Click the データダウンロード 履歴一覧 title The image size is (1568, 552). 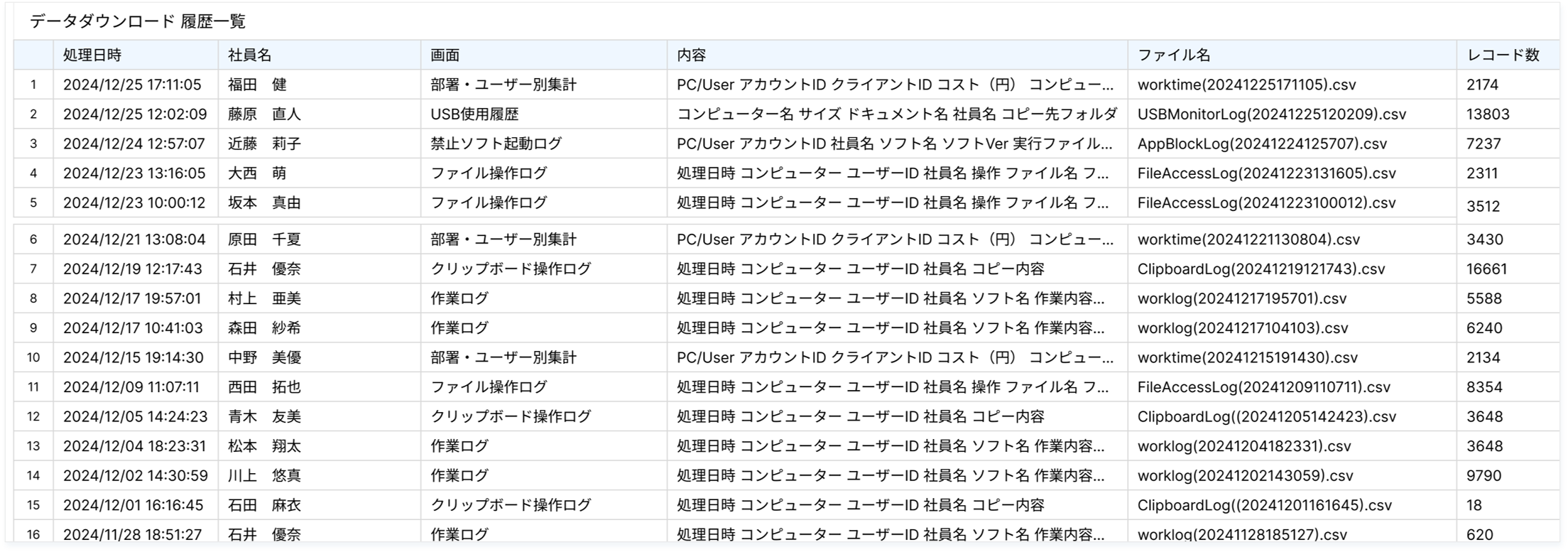138,21
